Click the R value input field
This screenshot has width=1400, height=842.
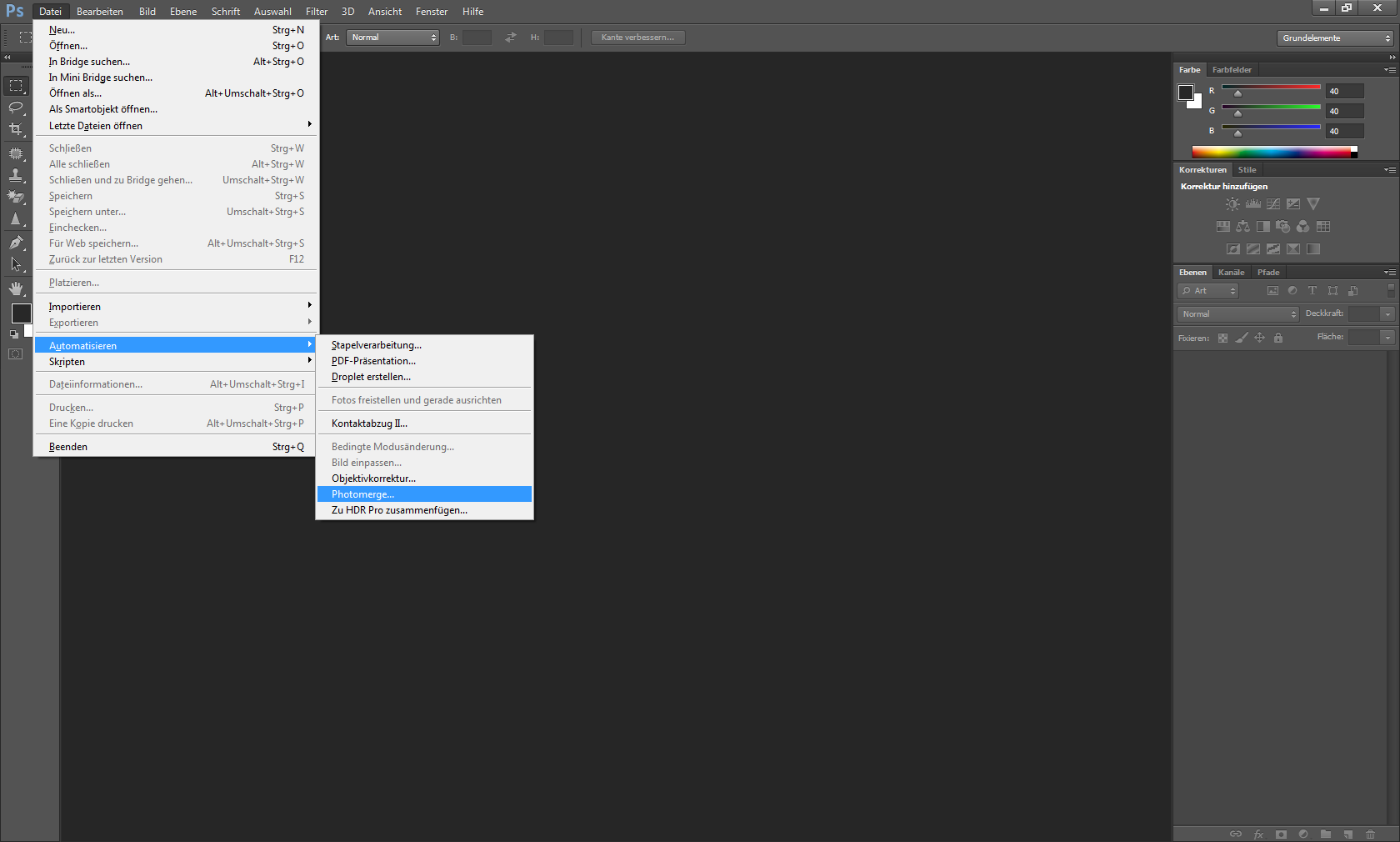tap(1345, 92)
